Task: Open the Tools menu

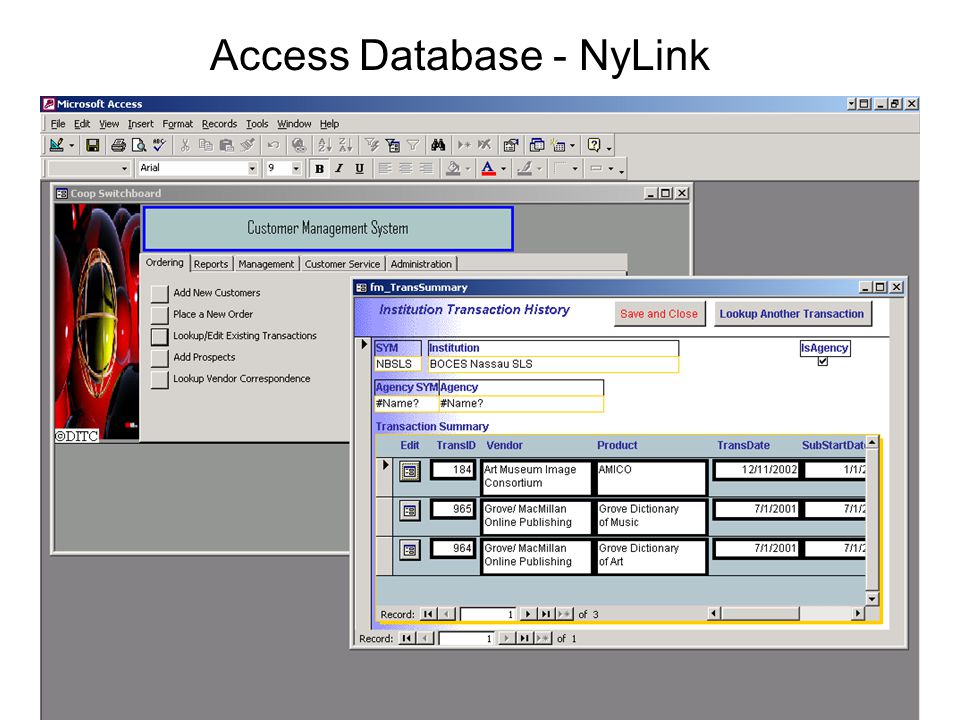Action: coord(257,124)
